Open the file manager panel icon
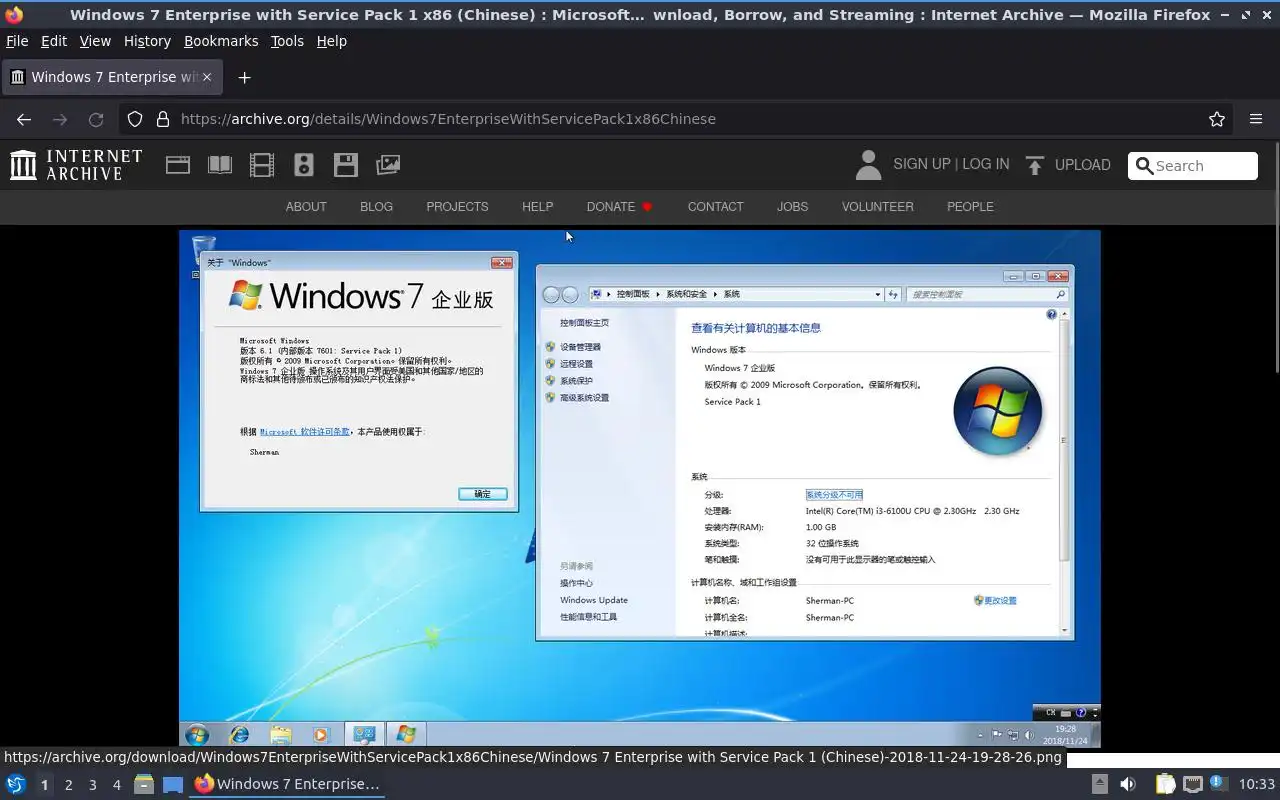 (x=144, y=784)
